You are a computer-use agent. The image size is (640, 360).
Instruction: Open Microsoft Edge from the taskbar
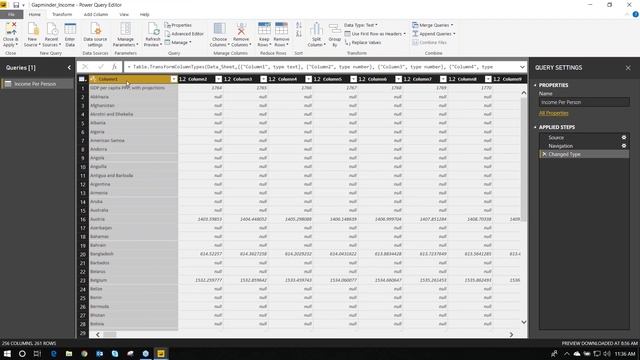pos(53,353)
